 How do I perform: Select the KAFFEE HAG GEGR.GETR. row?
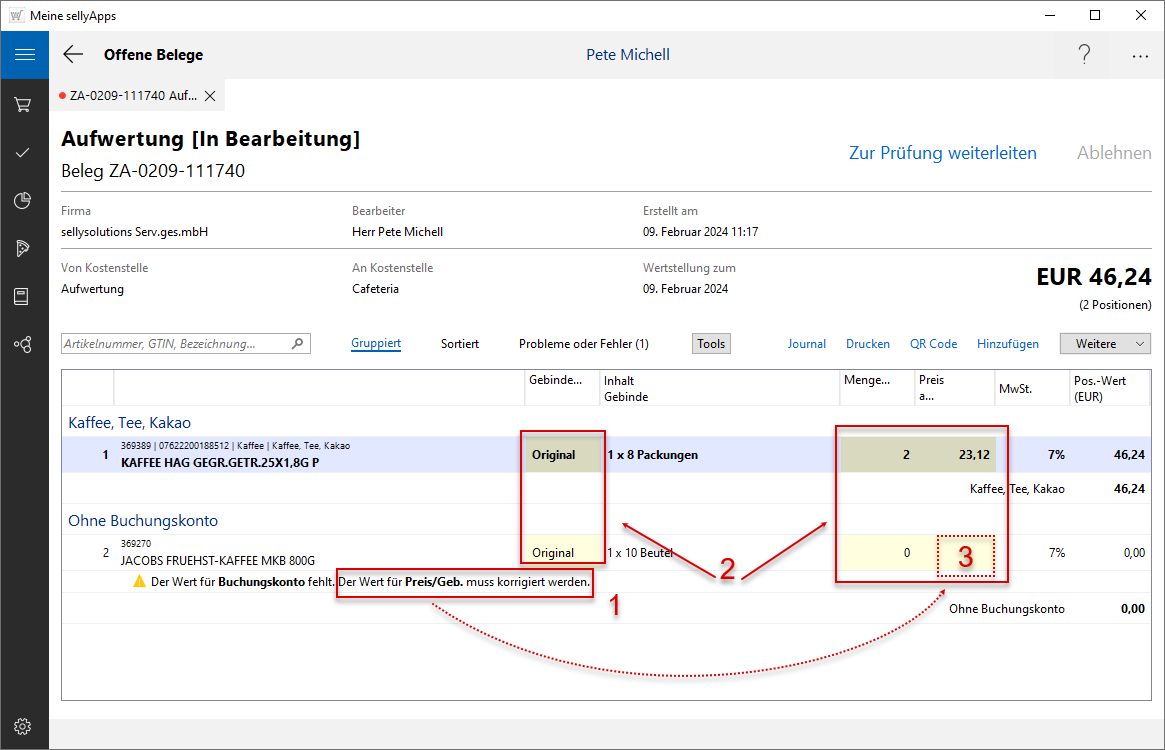300,455
